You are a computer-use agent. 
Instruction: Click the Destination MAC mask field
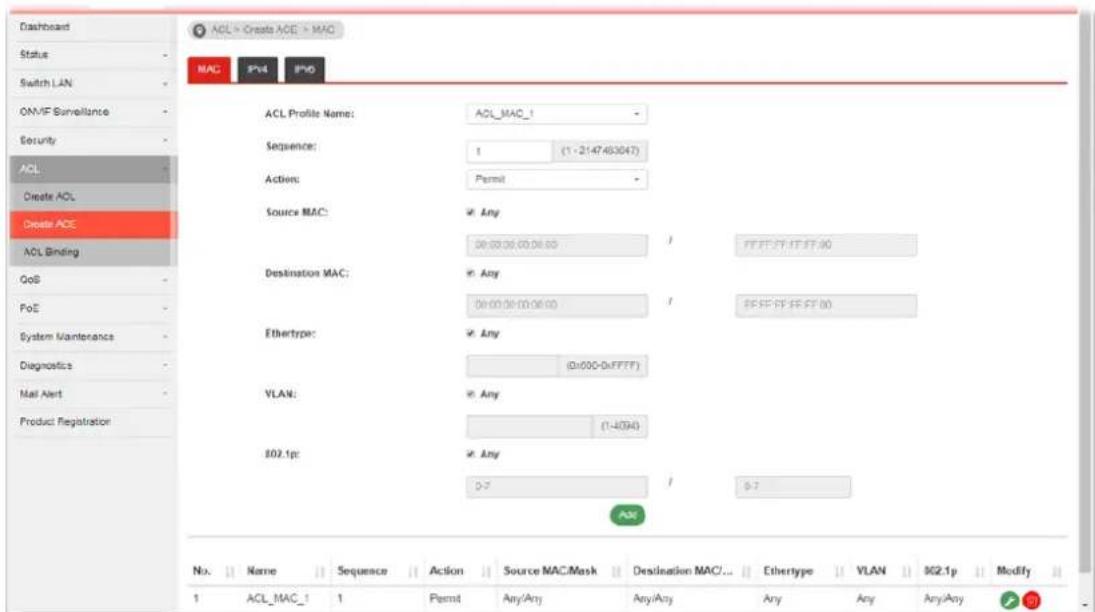pos(825,305)
